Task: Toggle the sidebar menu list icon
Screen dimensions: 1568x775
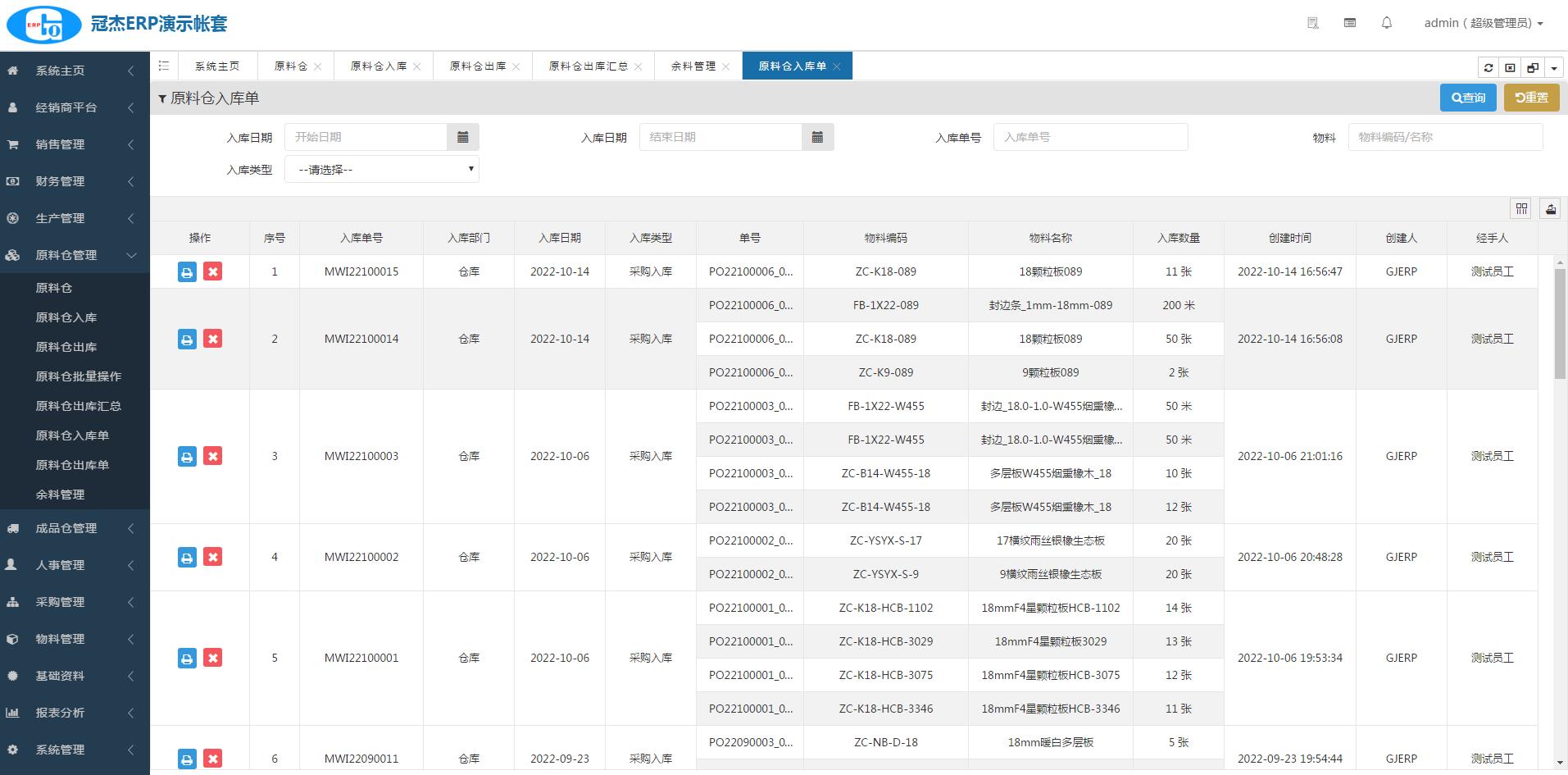Action: pyautogui.click(x=164, y=66)
